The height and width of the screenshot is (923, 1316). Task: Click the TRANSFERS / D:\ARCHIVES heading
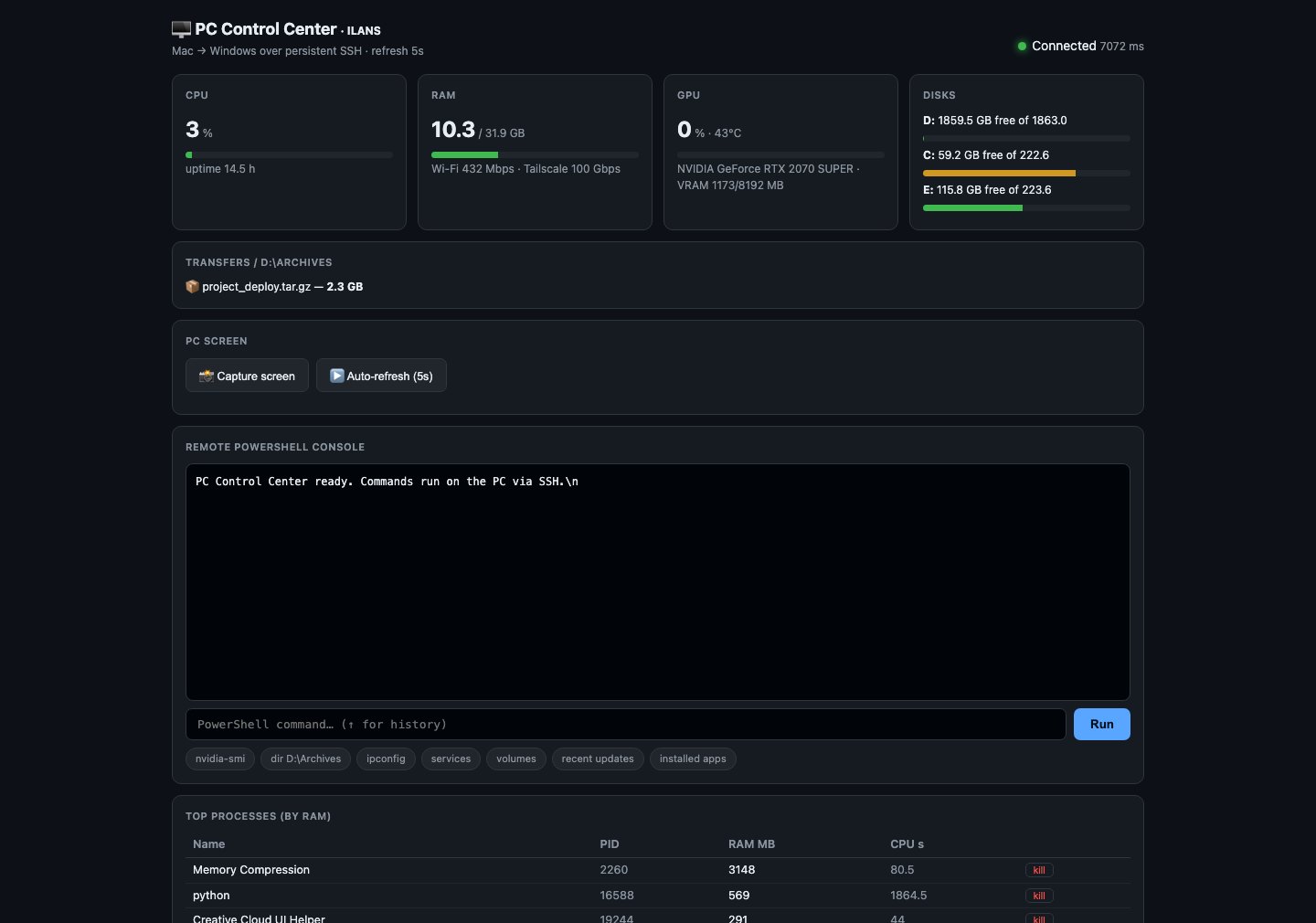coord(259,262)
